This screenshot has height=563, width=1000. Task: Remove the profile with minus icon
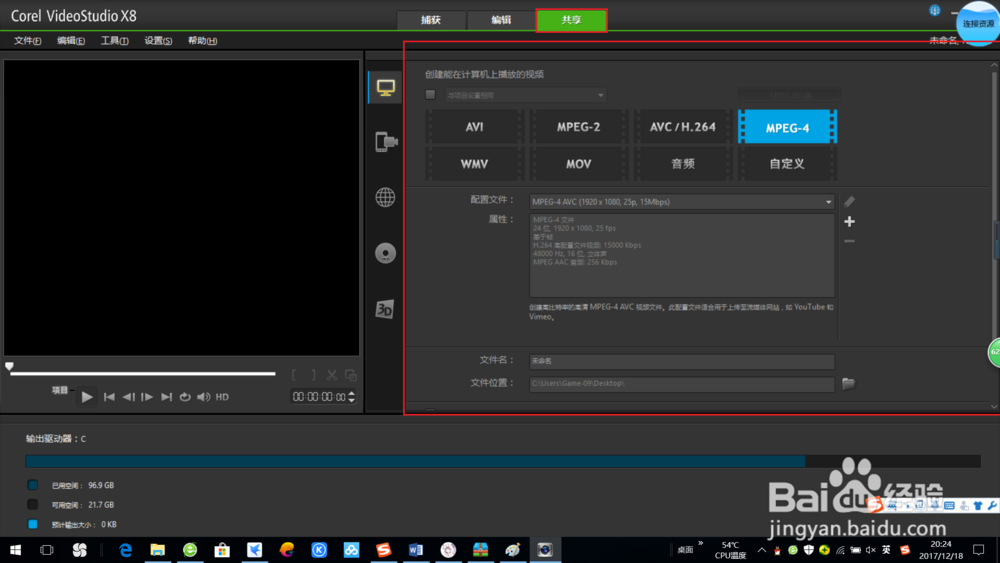[849, 241]
